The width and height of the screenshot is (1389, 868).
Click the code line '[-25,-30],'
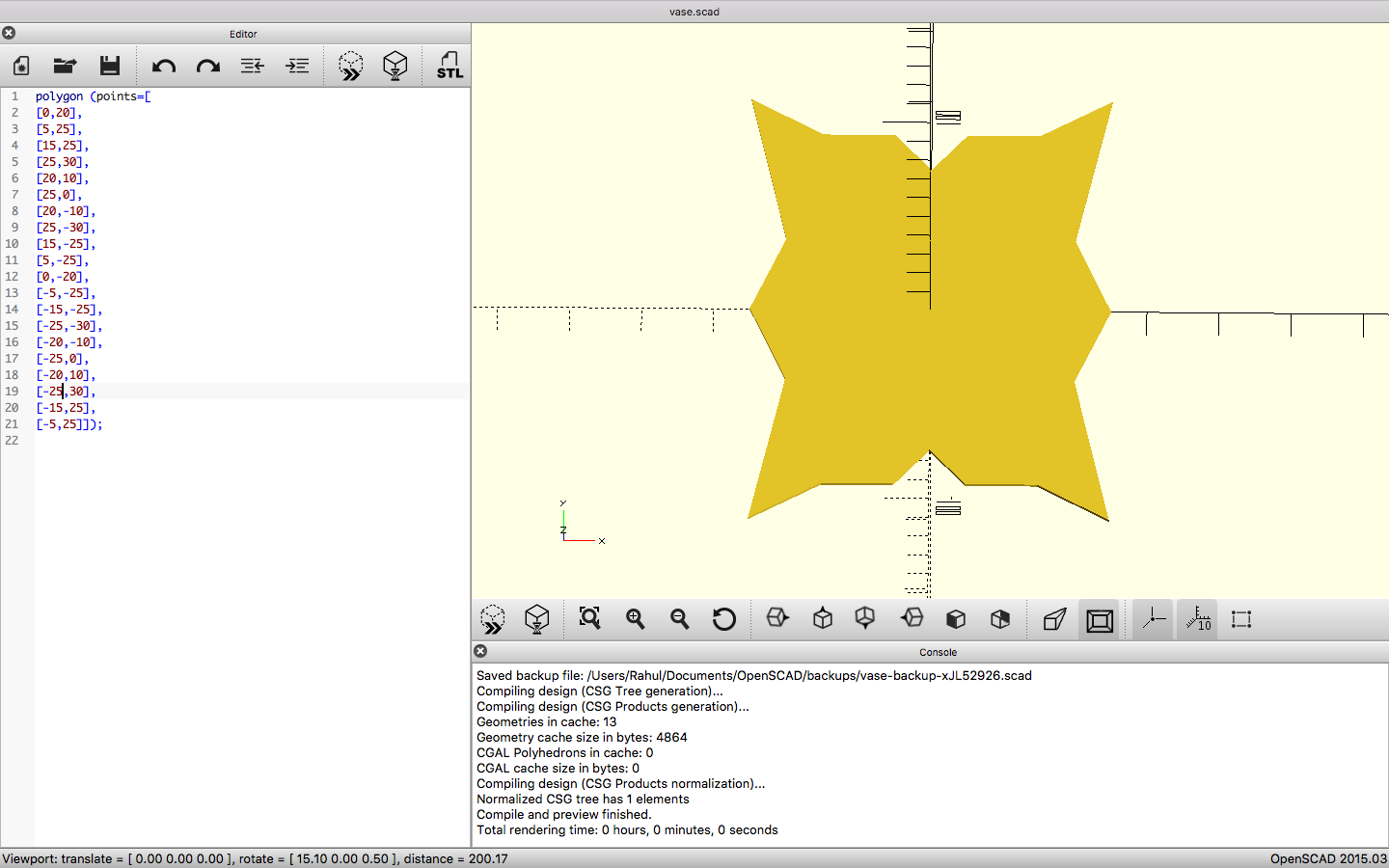pyautogui.click(x=68, y=326)
